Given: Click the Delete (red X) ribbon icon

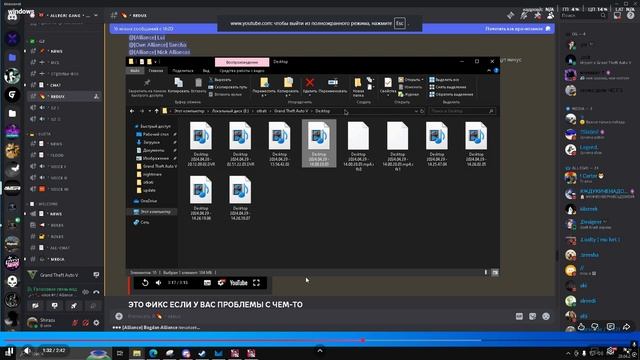Looking at the screenshot, I should (310, 82).
